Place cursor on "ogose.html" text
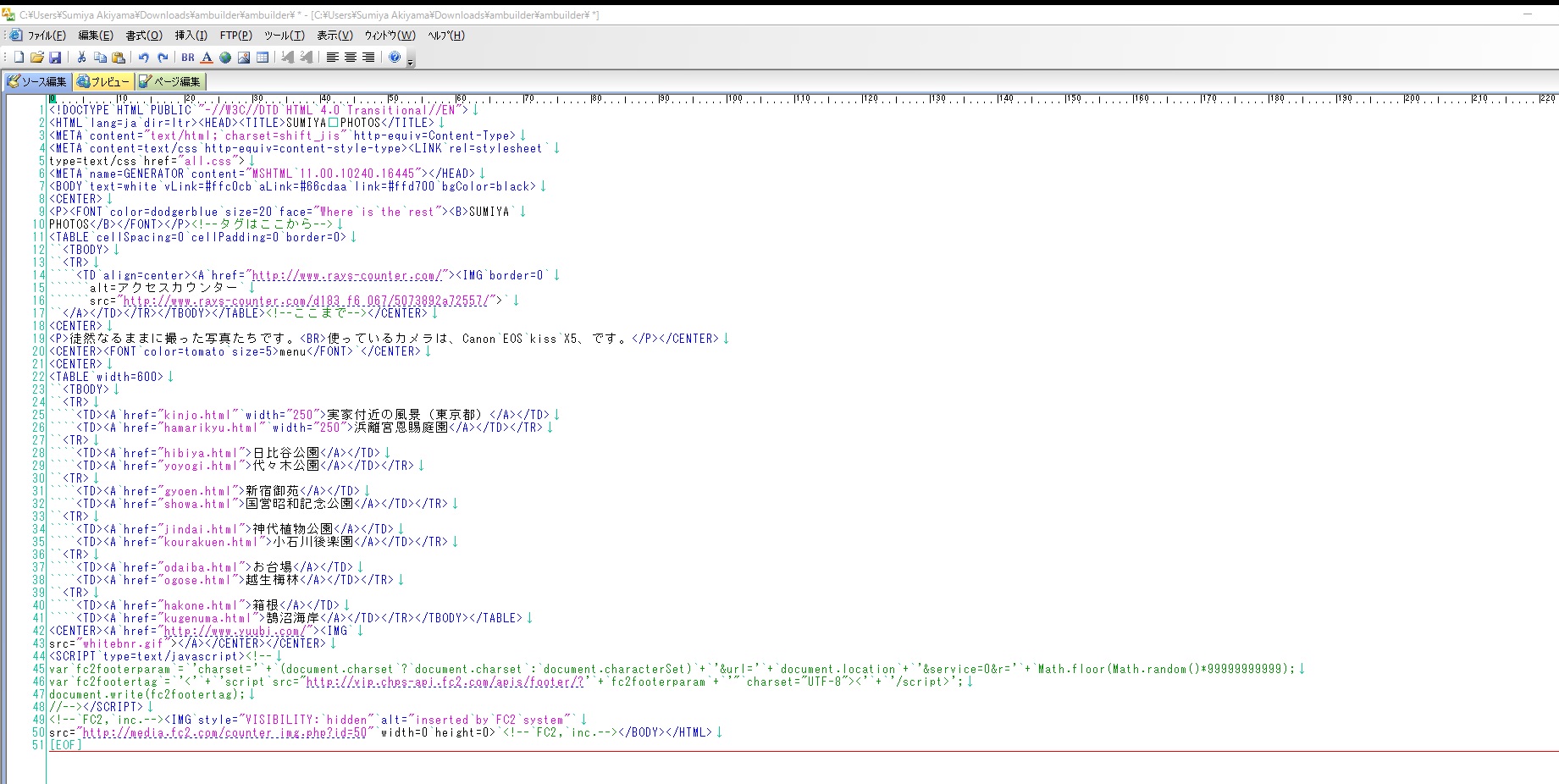Viewport: 1559px width, 784px height. click(x=198, y=580)
